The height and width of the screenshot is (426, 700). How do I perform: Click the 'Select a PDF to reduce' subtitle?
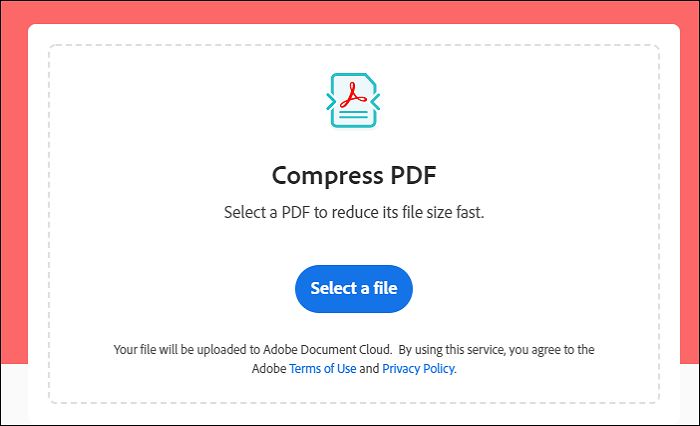[x=354, y=212]
